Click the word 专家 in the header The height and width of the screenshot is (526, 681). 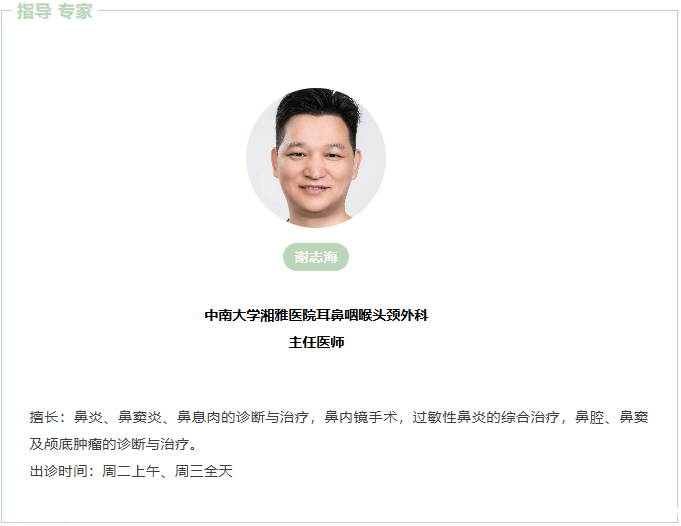tap(75, 11)
